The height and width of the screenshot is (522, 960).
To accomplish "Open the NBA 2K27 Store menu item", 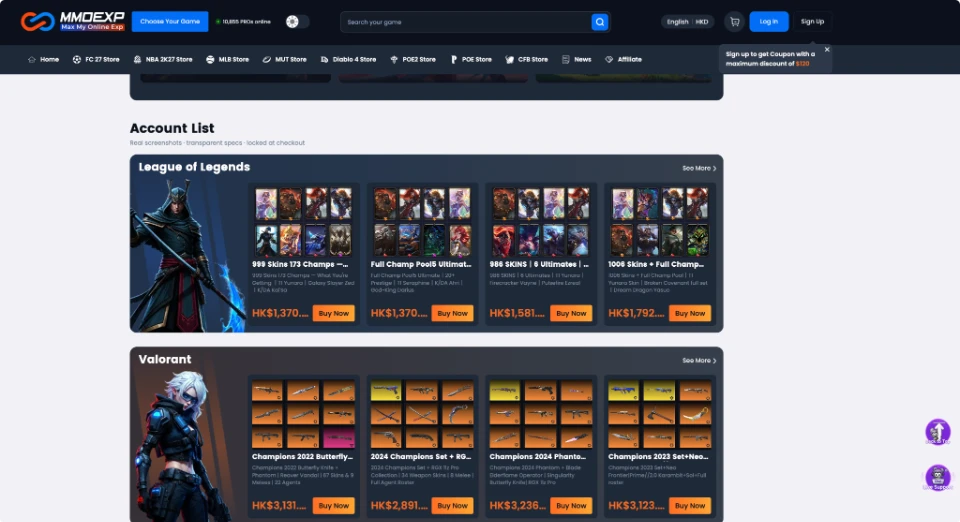I will pos(163,59).
